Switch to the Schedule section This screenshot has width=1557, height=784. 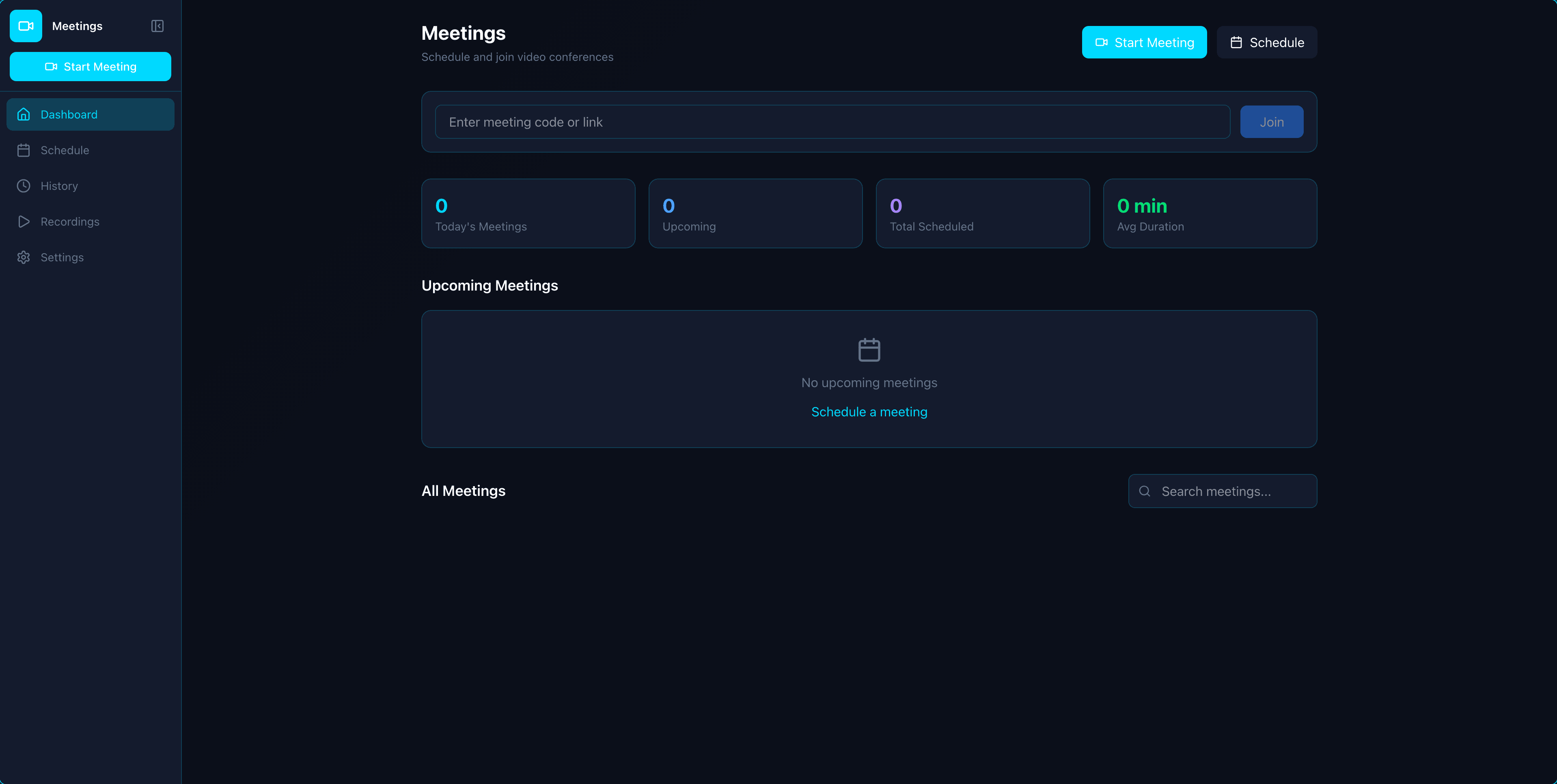(x=65, y=150)
